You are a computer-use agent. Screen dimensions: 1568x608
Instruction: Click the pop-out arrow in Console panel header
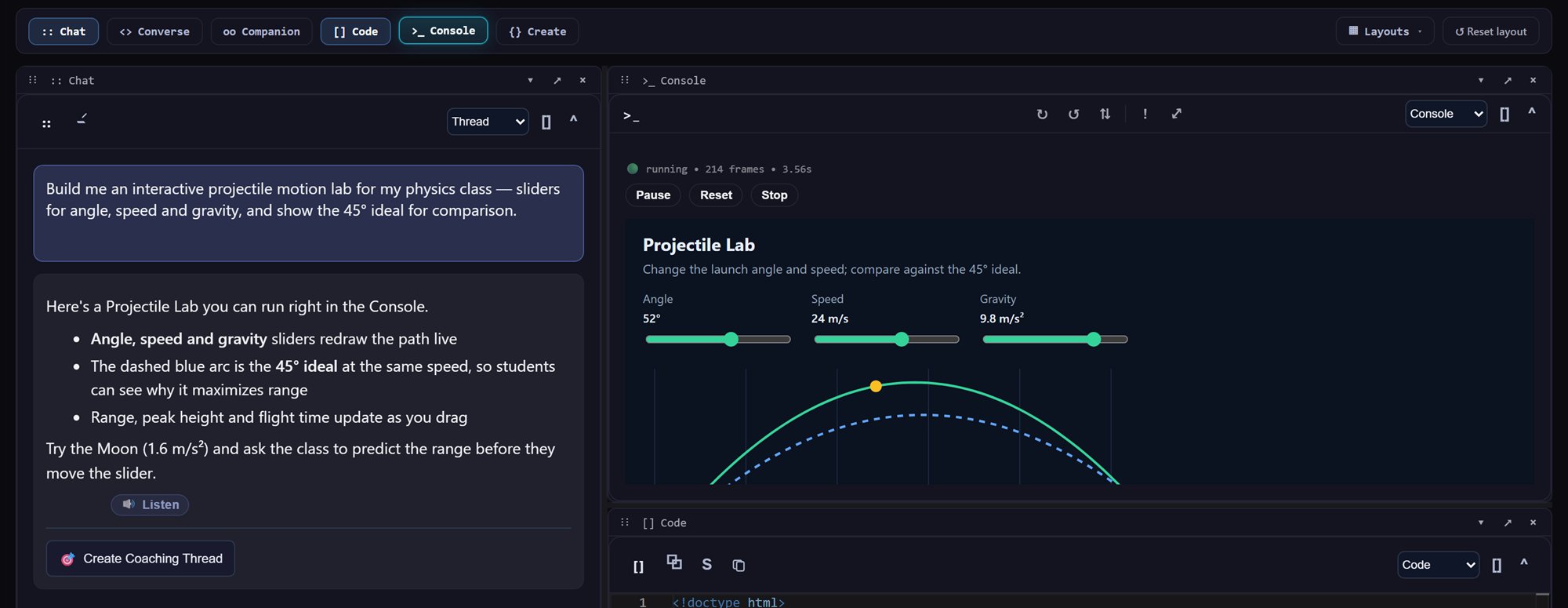tap(1507, 81)
